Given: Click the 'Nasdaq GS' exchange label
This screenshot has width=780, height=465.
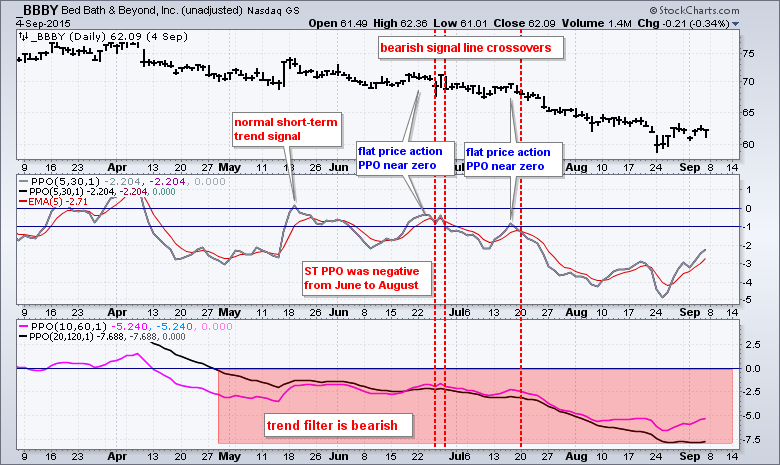Looking at the screenshot, I should point(272,10).
